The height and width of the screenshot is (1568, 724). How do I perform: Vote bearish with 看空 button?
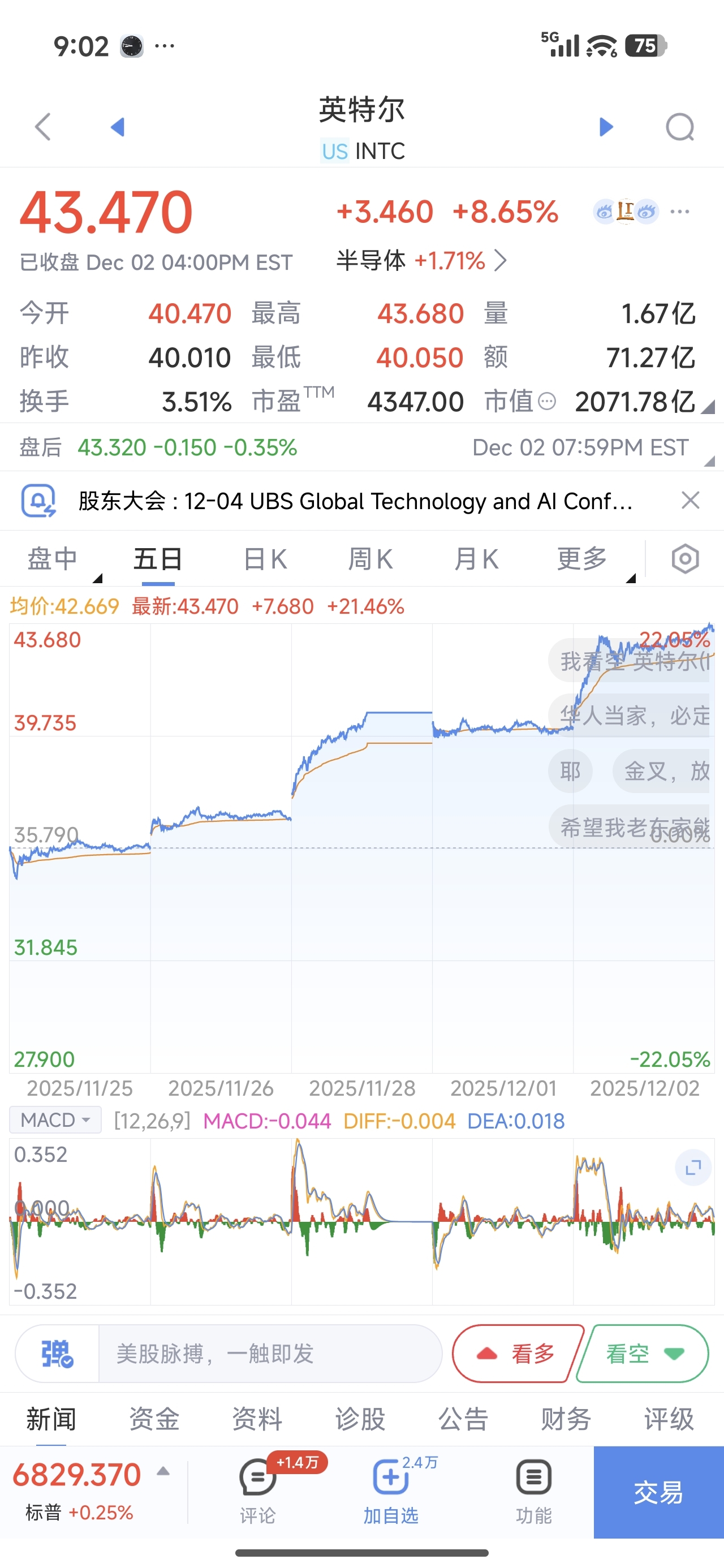[643, 1354]
